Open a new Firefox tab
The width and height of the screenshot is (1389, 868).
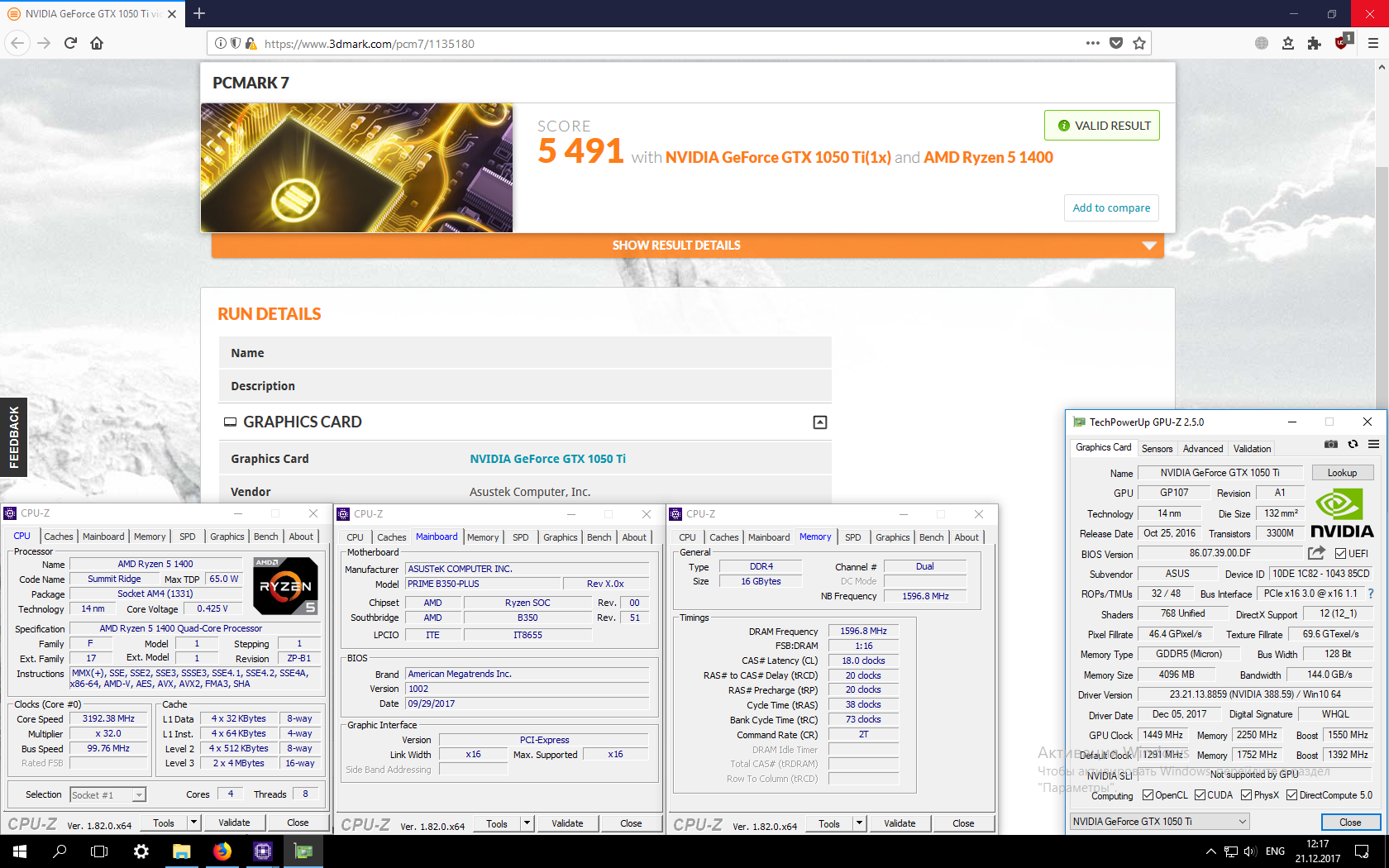[199, 13]
